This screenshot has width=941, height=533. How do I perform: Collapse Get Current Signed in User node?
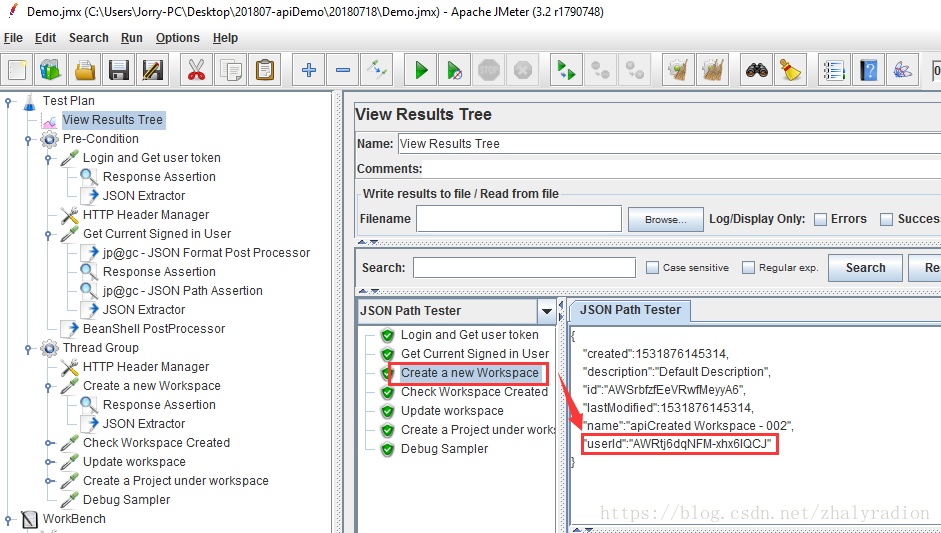[48, 235]
